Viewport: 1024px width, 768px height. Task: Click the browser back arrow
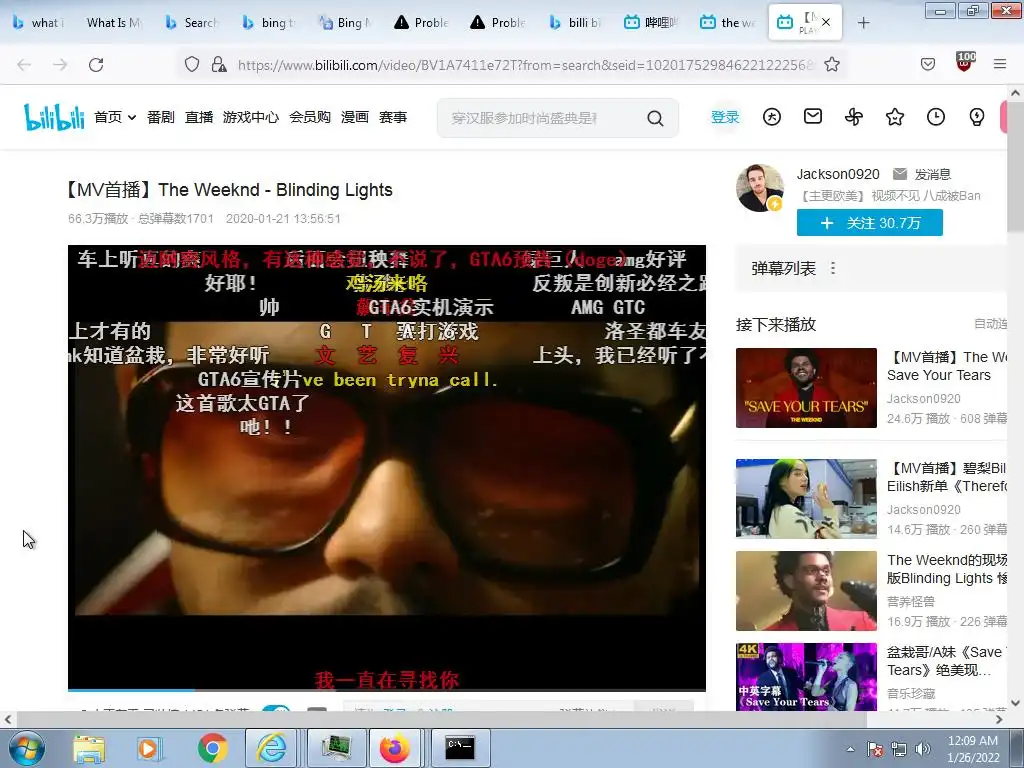tap(24, 65)
